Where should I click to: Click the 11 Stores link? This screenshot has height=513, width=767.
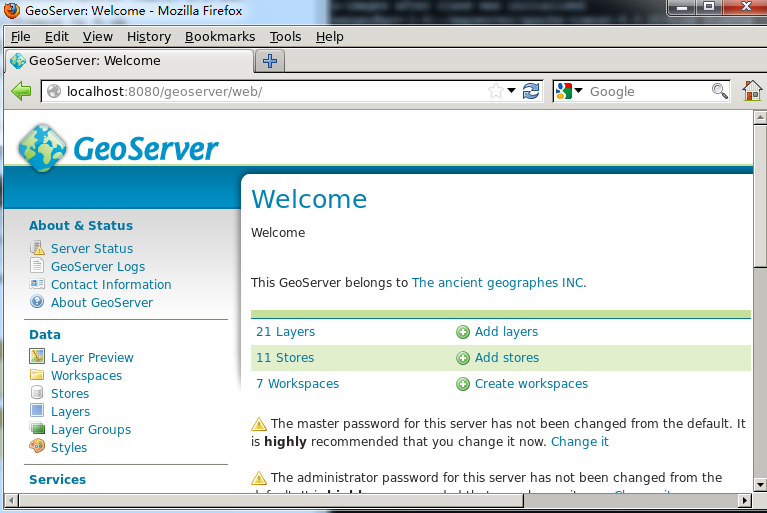pyautogui.click(x=285, y=357)
